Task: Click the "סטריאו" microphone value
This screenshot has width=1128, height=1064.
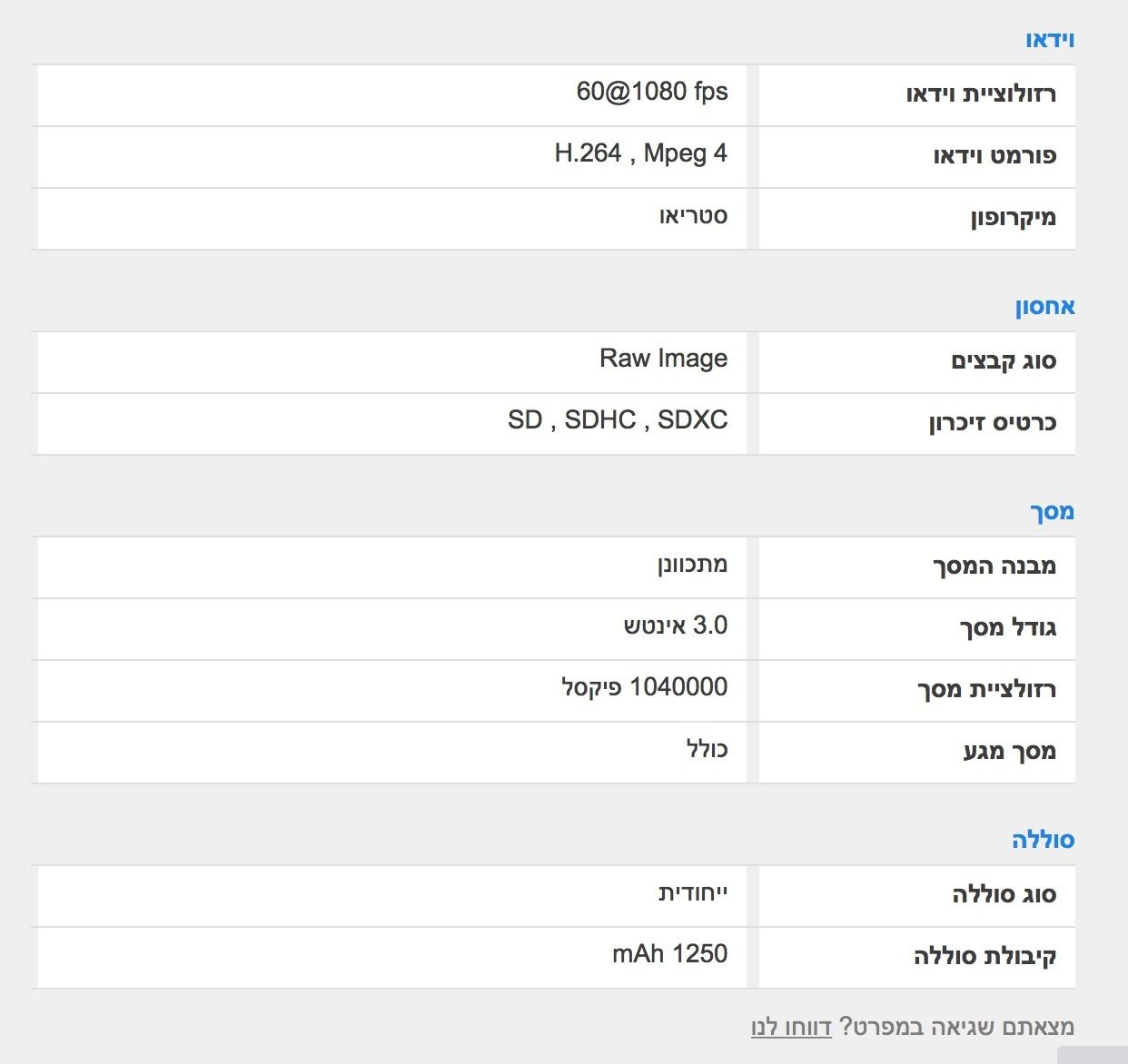Action: (x=693, y=216)
